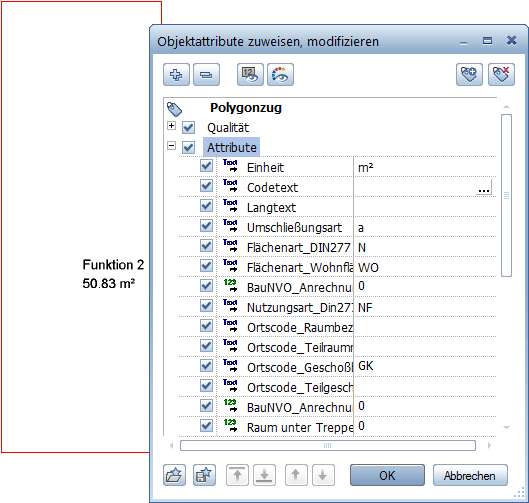Select the Langtext attribute row
The height and width of the screenshot is (503, 529).
tap(337, 207)
